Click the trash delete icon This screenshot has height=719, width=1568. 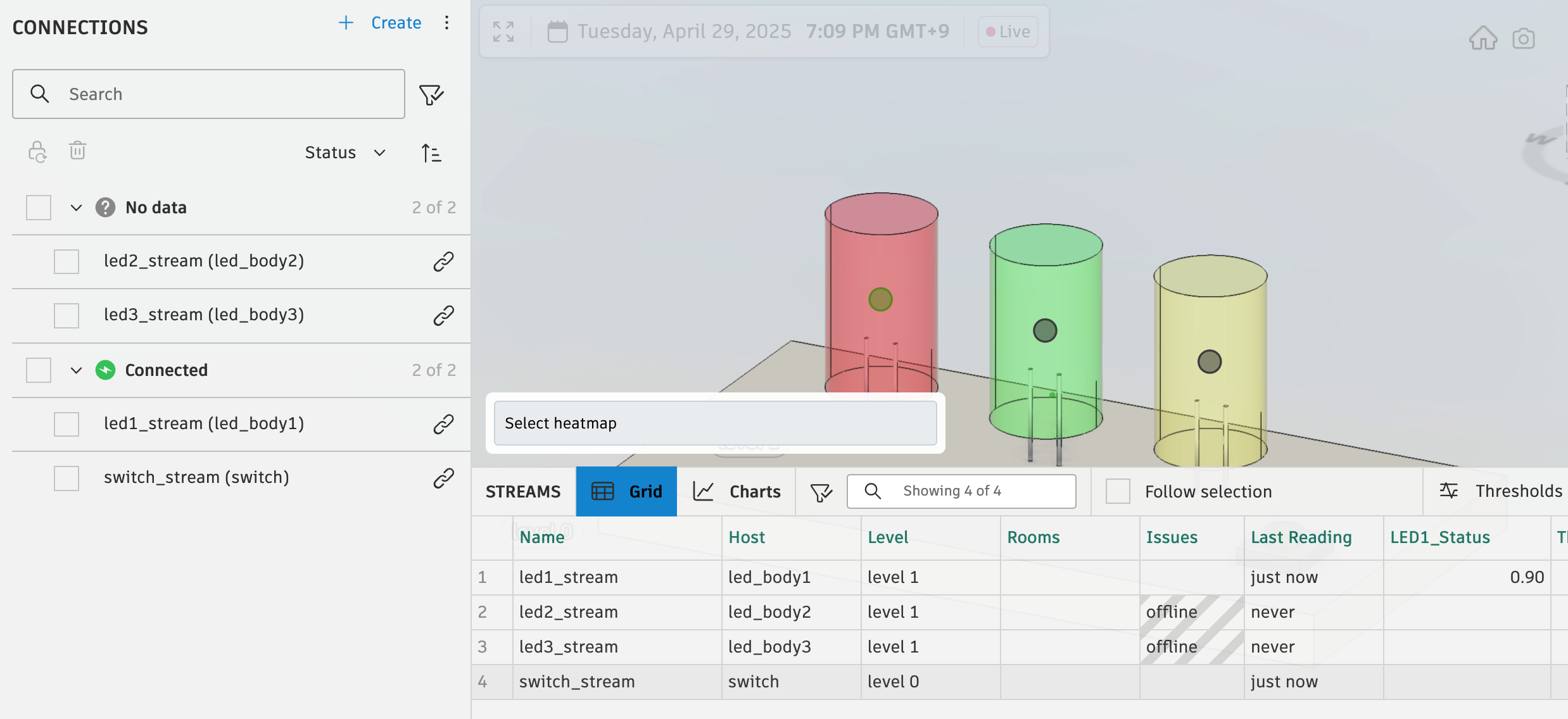[x=77, y=151]
